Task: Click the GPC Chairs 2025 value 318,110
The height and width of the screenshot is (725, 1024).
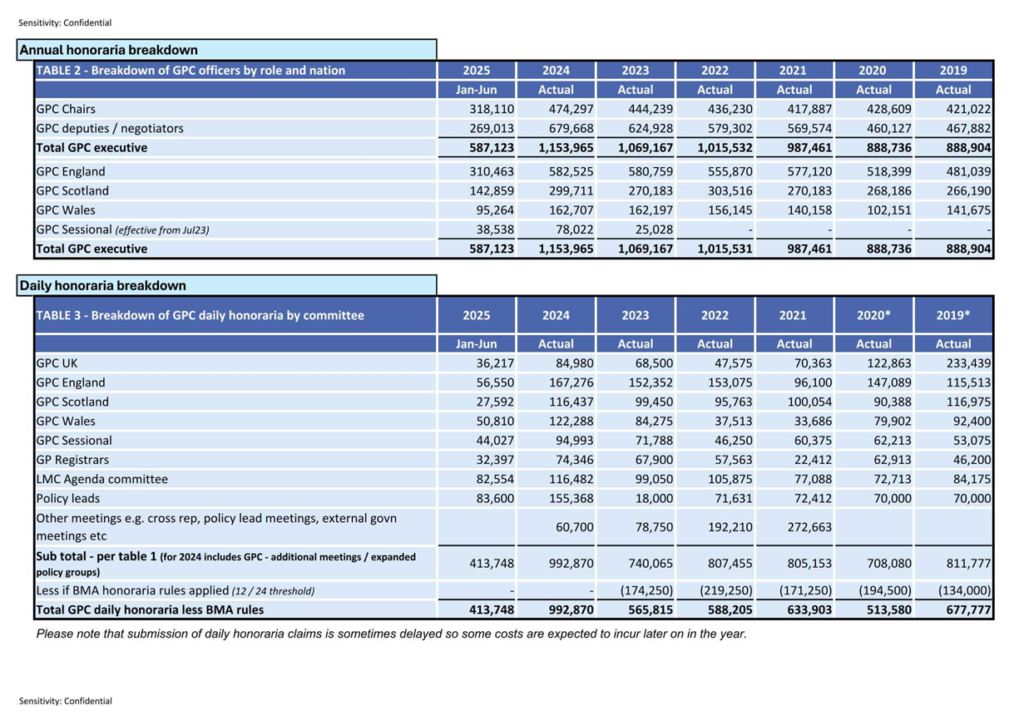Action: coord(492,109)
